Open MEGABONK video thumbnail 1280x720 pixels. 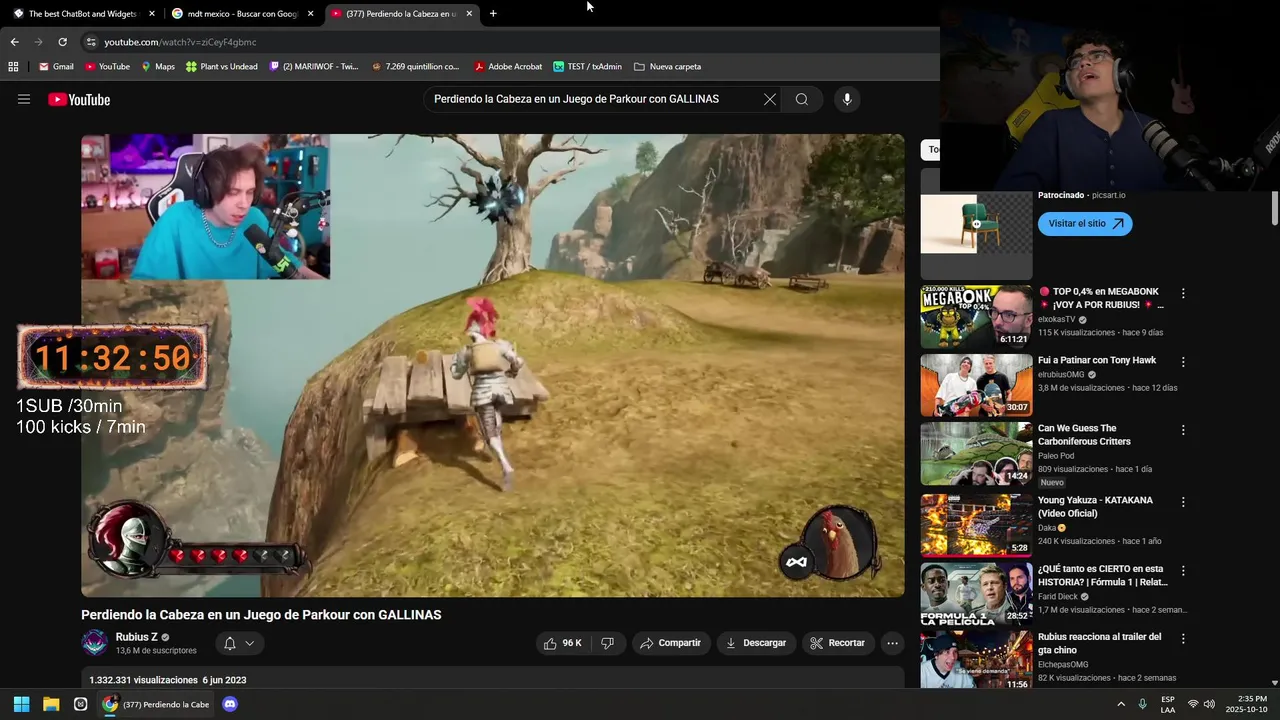(x=976, y=316)
